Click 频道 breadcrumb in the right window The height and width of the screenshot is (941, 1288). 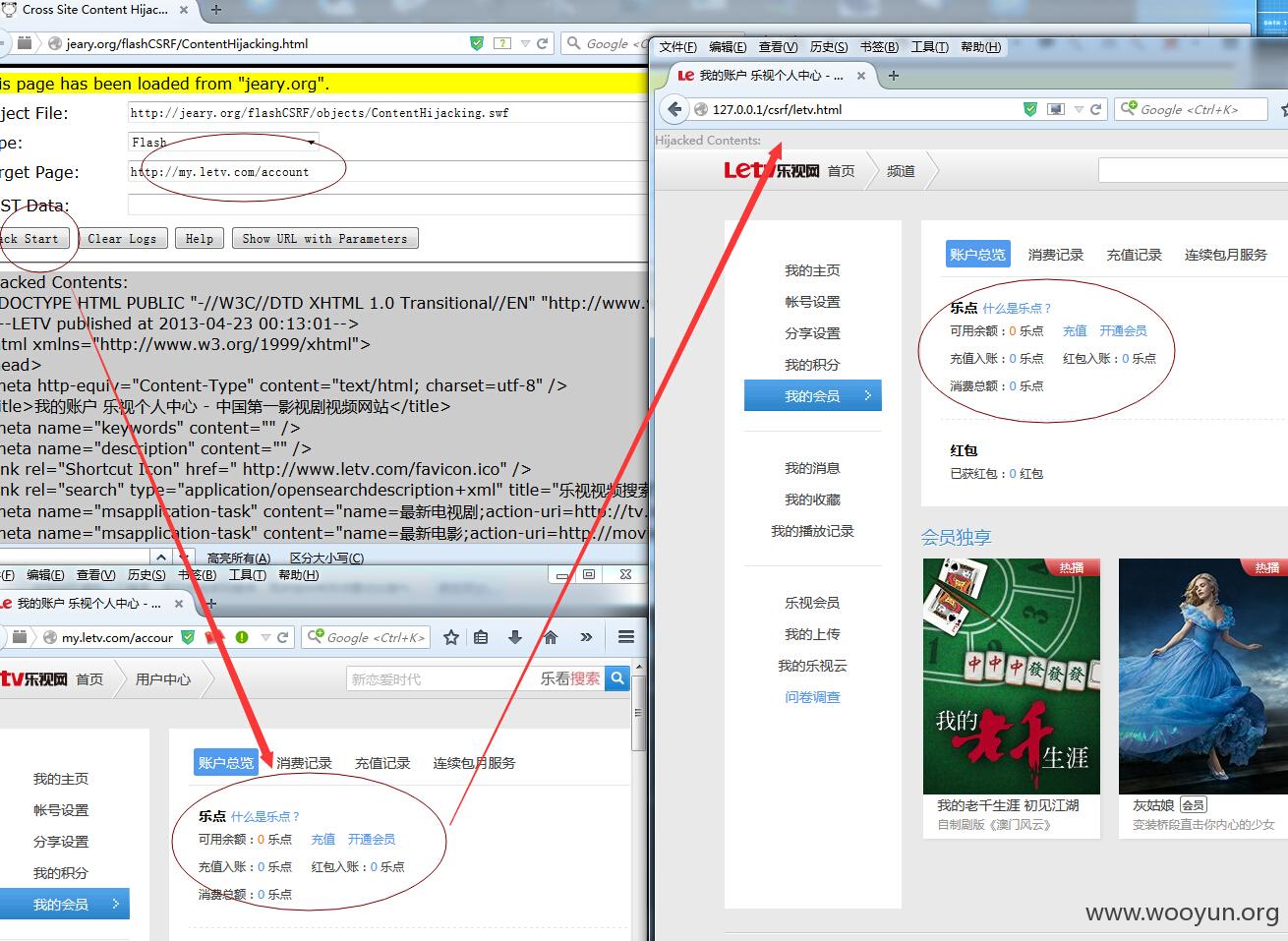[901, 171]
